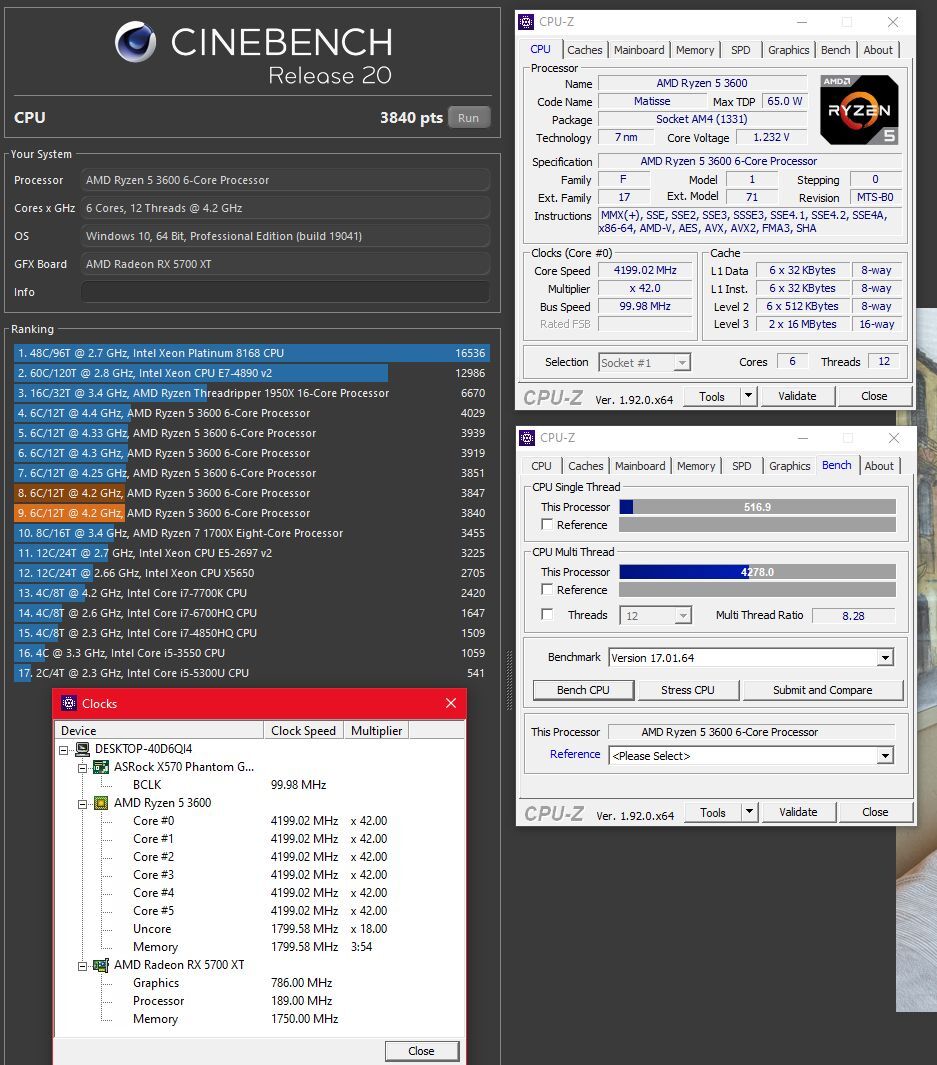Open About tab in lower CPU-Z window

pos(879,466)
